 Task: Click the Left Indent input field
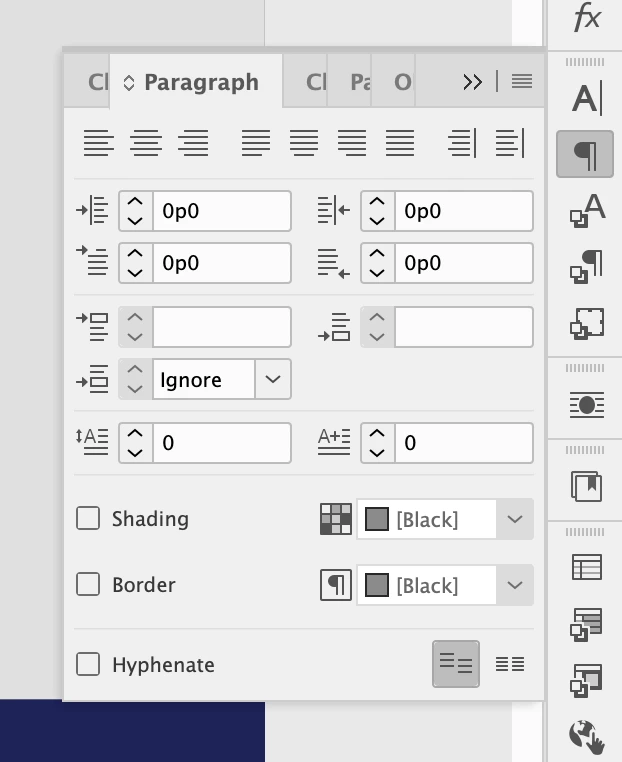pos(221,212)
